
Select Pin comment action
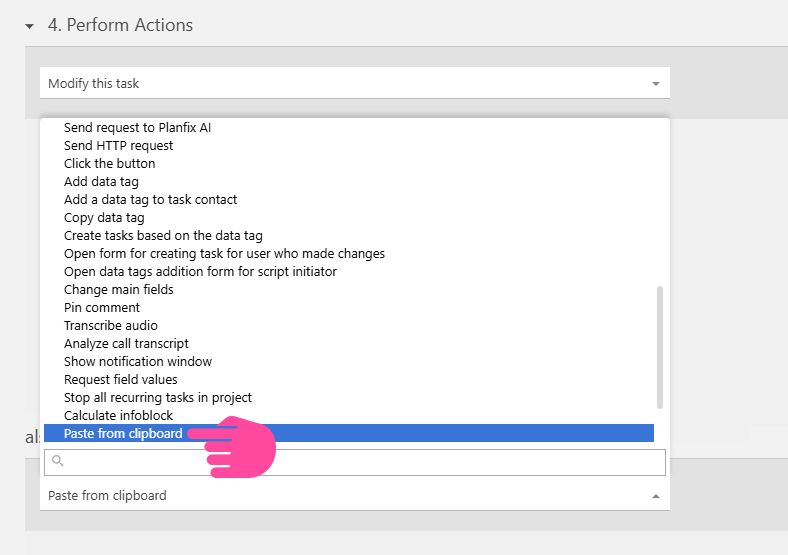(102, 307)
